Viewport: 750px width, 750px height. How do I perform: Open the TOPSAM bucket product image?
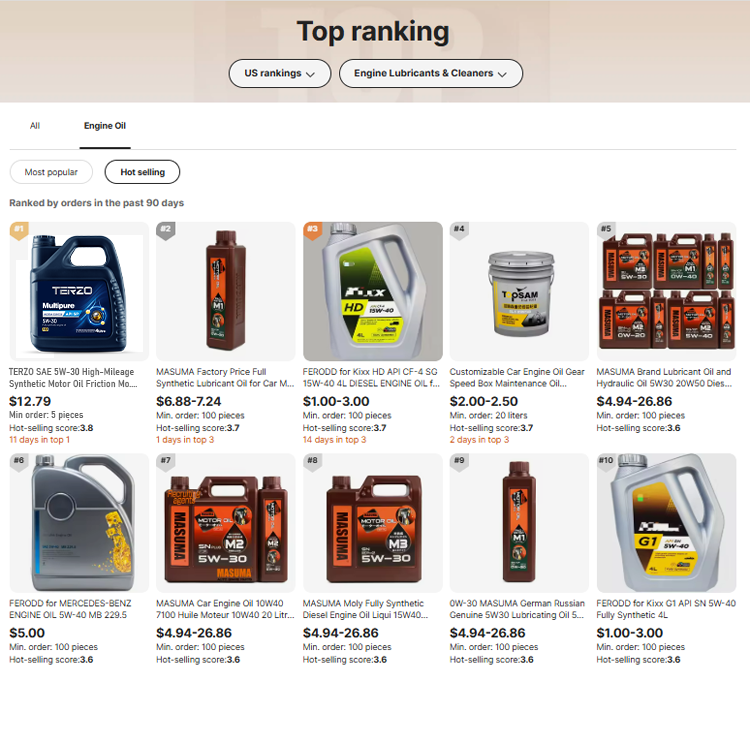click(x=519, y=291)
